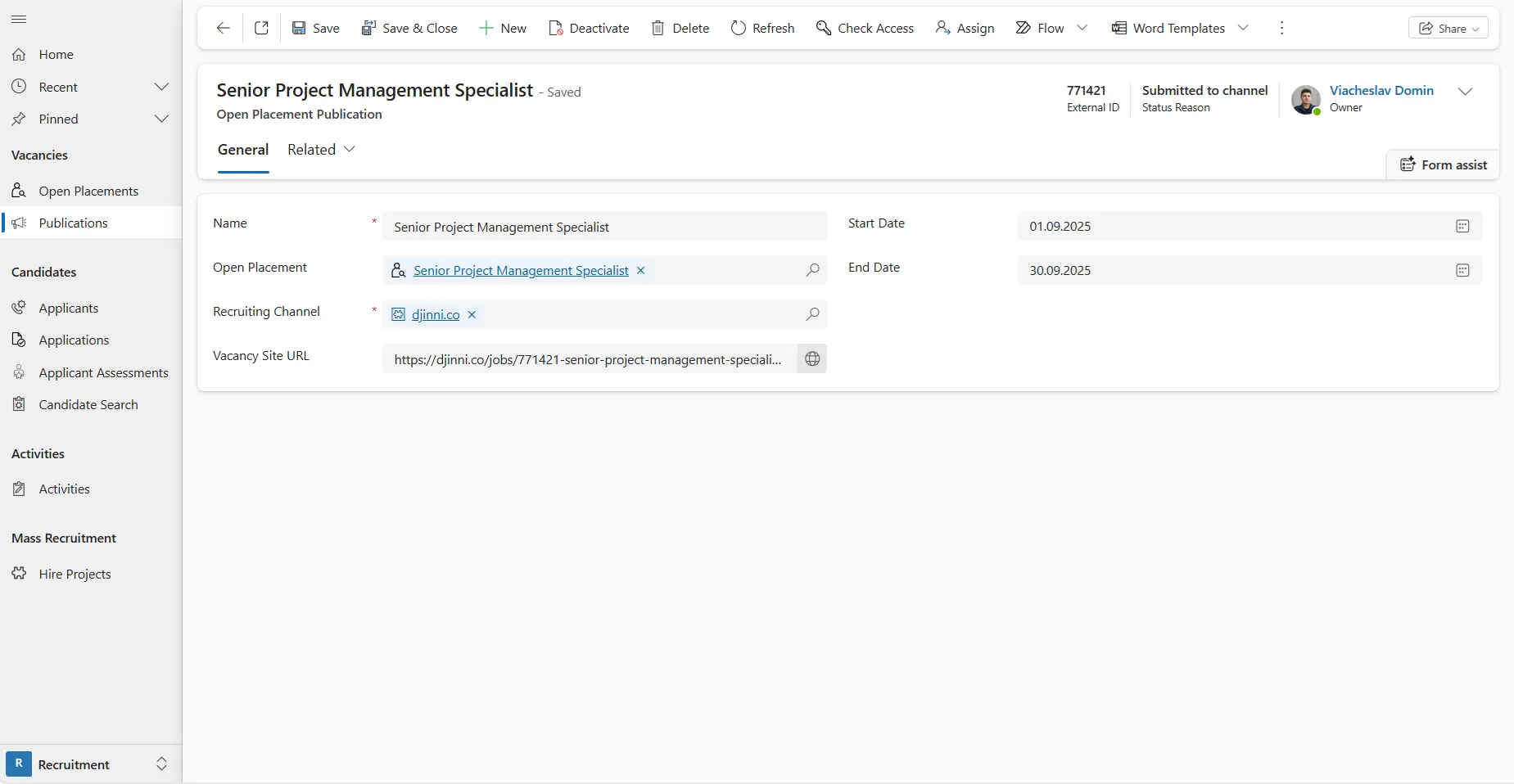Image resolution: width=1514 pixels, height=784 pixels.
Task: Switch app area using Recruitment selector
Action: (90, 764)
